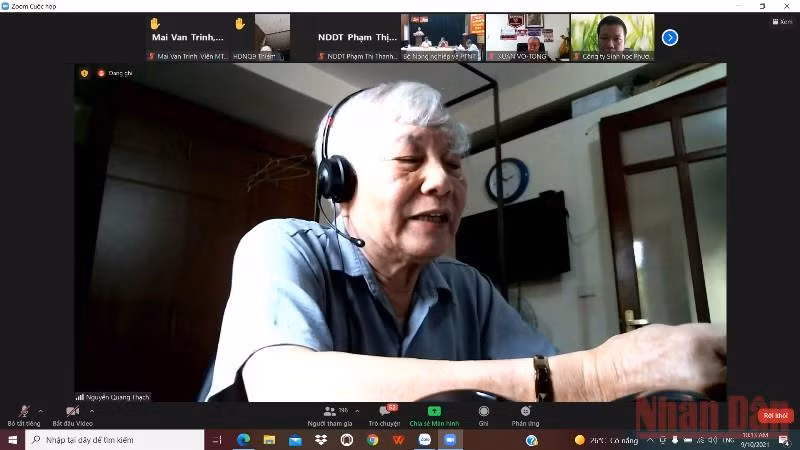Viewport: 800px width, 450px height.
Task: Unmute the microphone (Bỏ tắt tiếng)
Action: 23,415
